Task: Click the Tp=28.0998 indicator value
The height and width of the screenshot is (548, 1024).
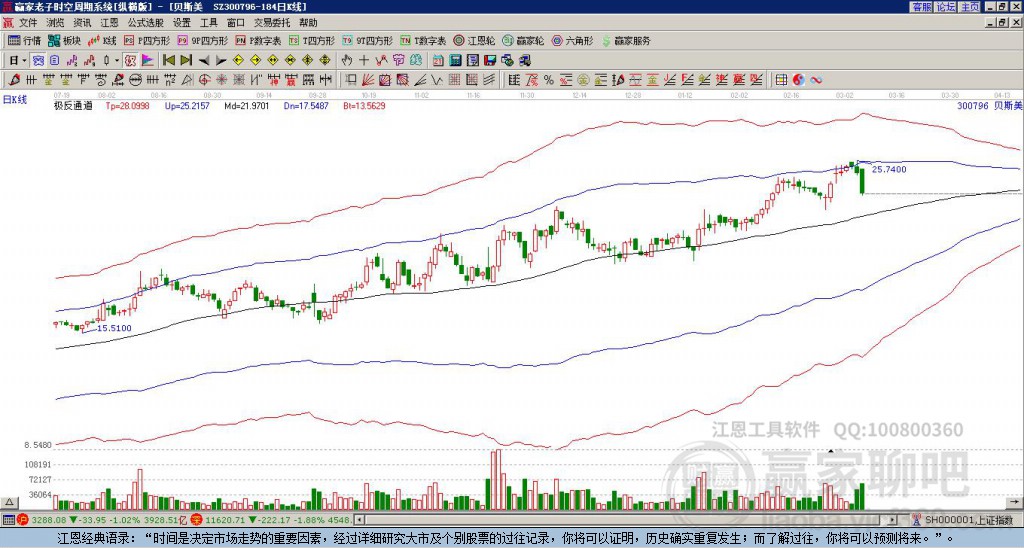Action: click(x=127, y=105)
